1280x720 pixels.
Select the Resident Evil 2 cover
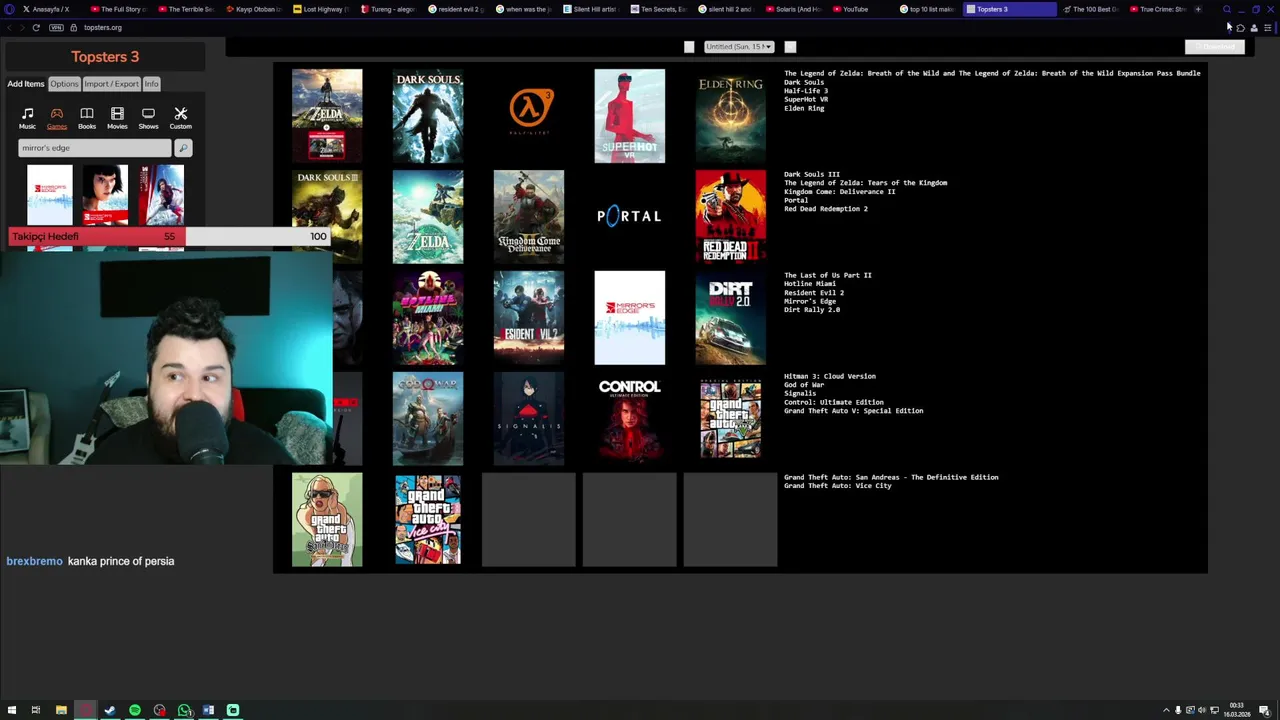click(x=529, y=318)
